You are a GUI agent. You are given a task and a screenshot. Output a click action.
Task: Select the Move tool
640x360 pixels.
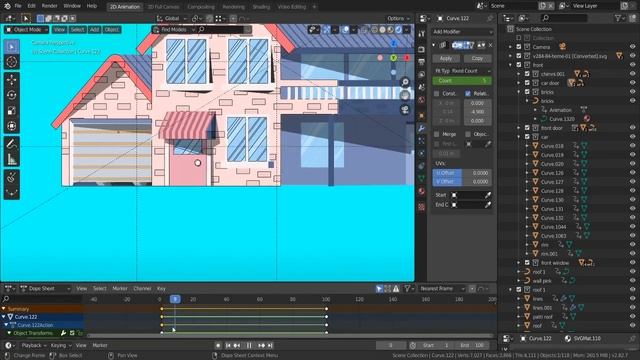[x=11, y=79]
